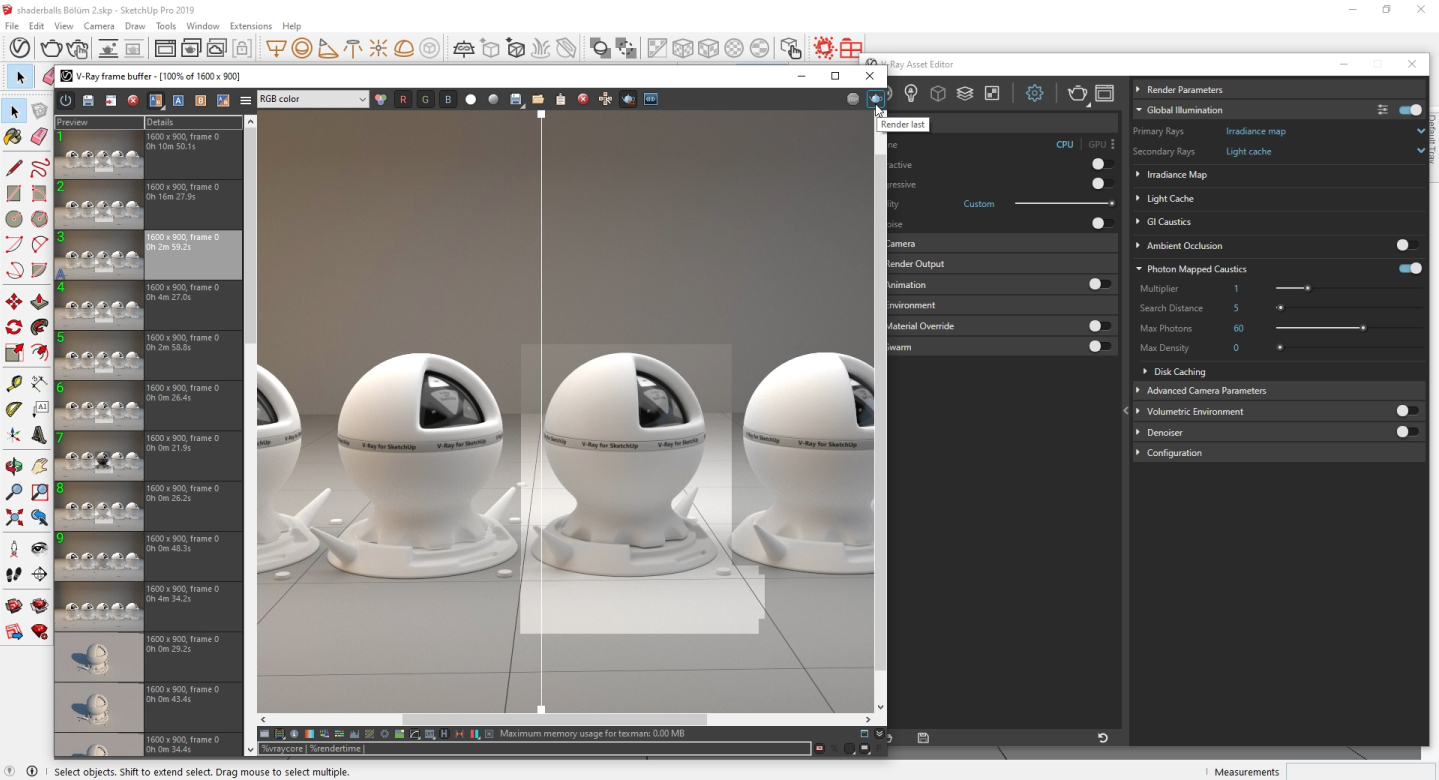Open V-Ray Asset Editor from SketchUp toolbar
The width and height of the screenshot is (1439, 780).
(20, 47)
